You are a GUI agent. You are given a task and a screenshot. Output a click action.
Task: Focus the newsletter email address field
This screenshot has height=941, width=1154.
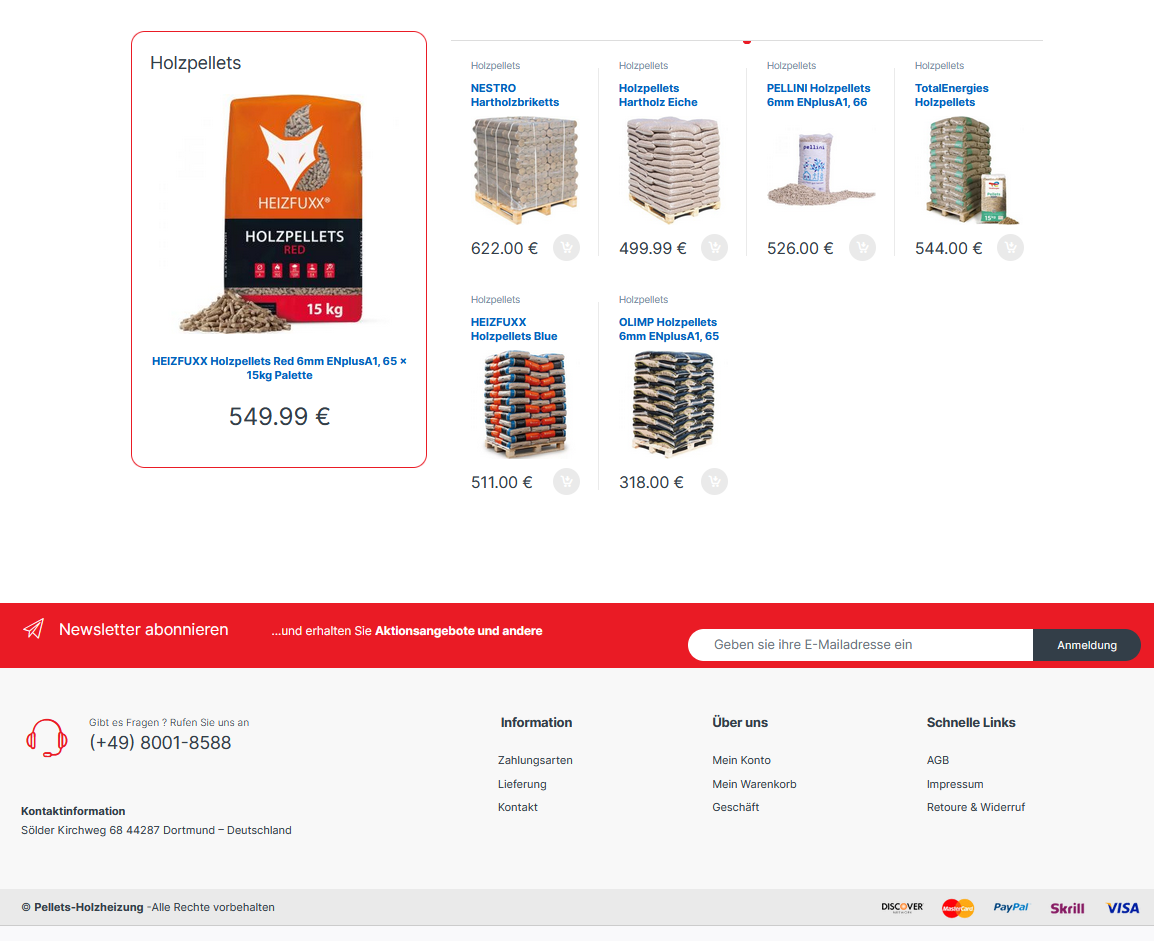(x=860, y=645)
